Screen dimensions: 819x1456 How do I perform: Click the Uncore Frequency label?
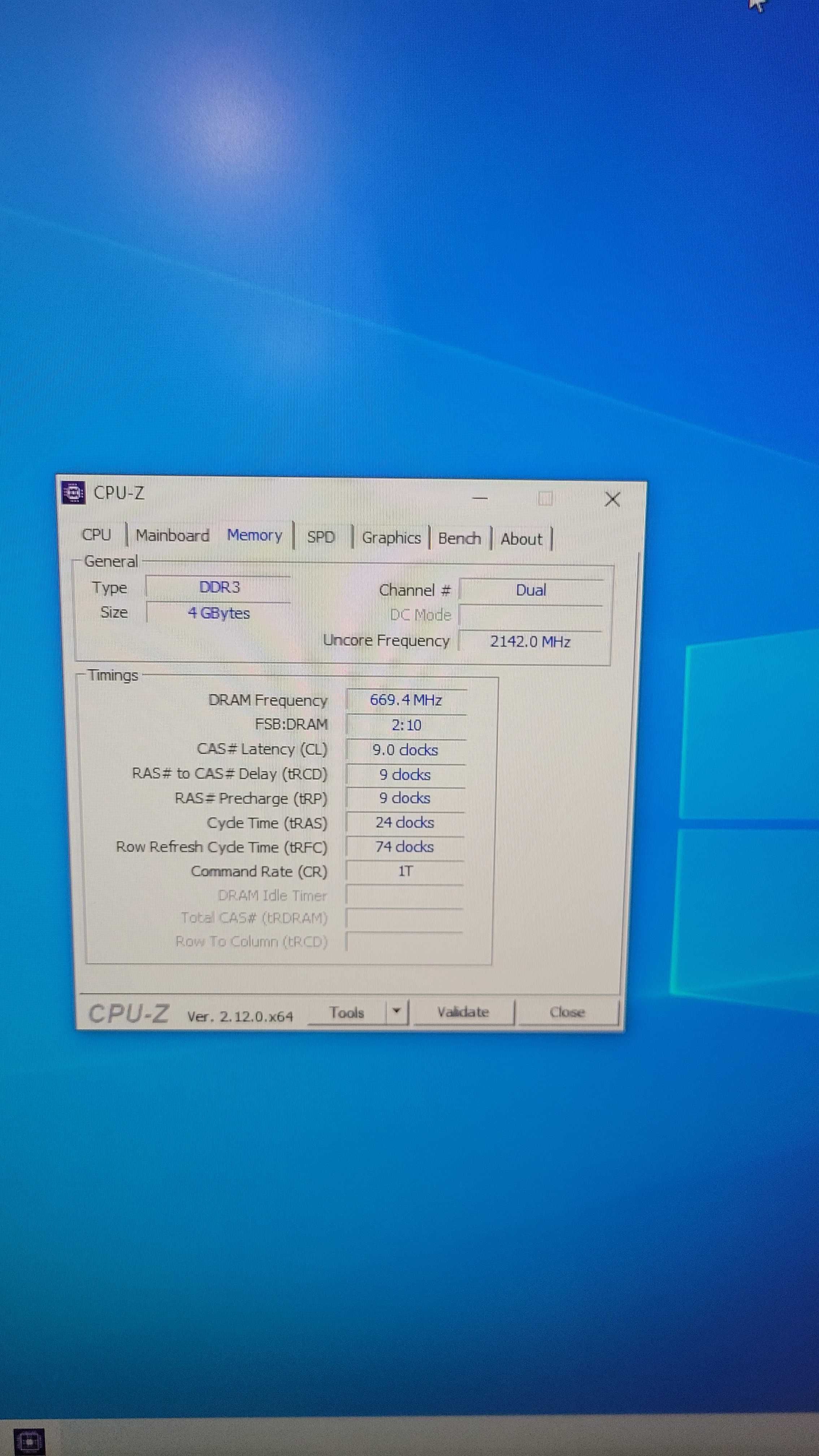387,640
